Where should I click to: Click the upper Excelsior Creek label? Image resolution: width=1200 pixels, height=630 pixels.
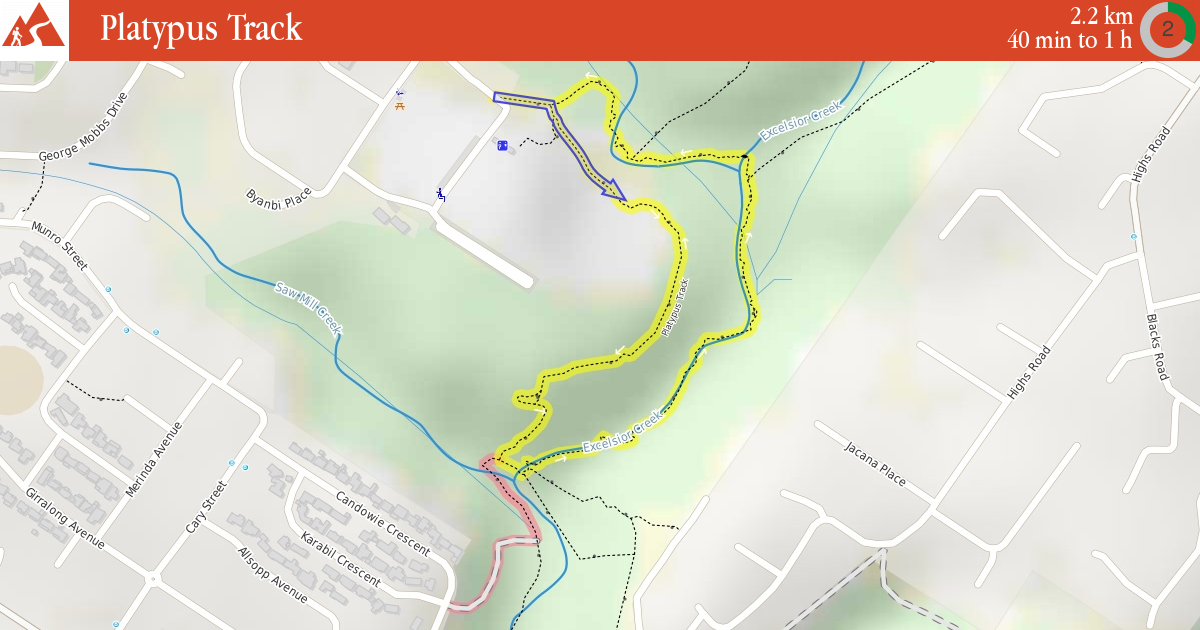[802, 121]
